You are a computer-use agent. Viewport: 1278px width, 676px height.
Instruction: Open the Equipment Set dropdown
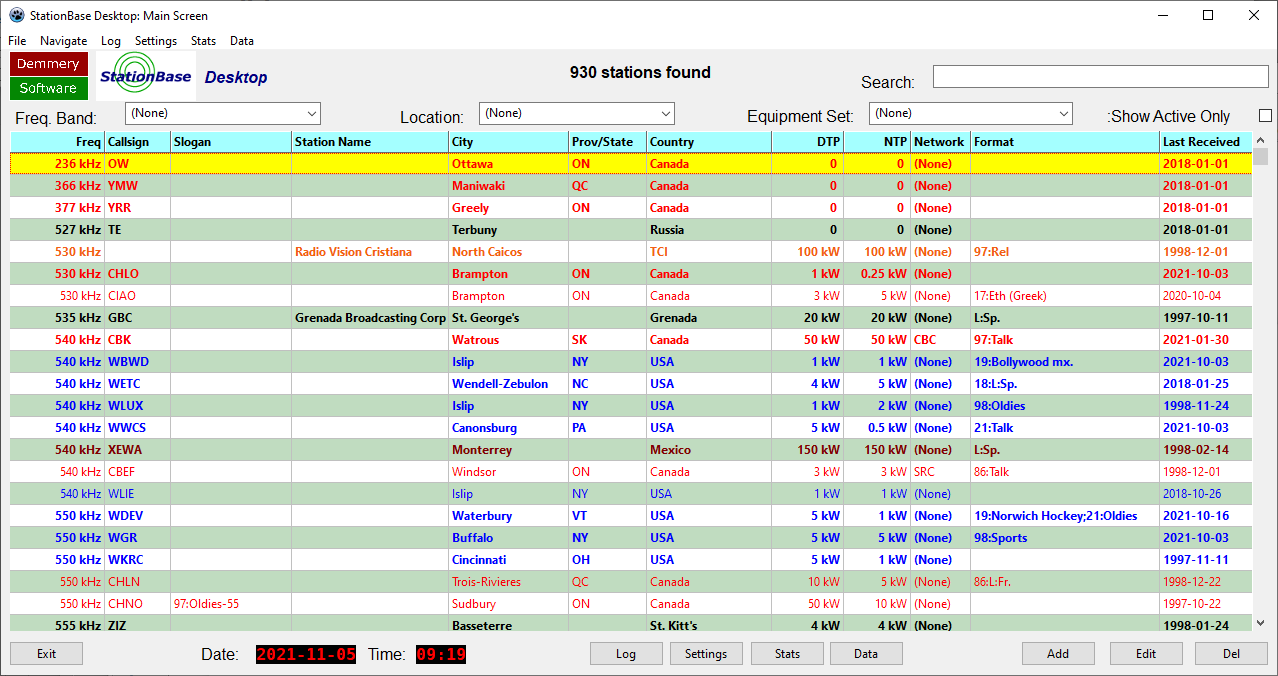tap(970, 114)
